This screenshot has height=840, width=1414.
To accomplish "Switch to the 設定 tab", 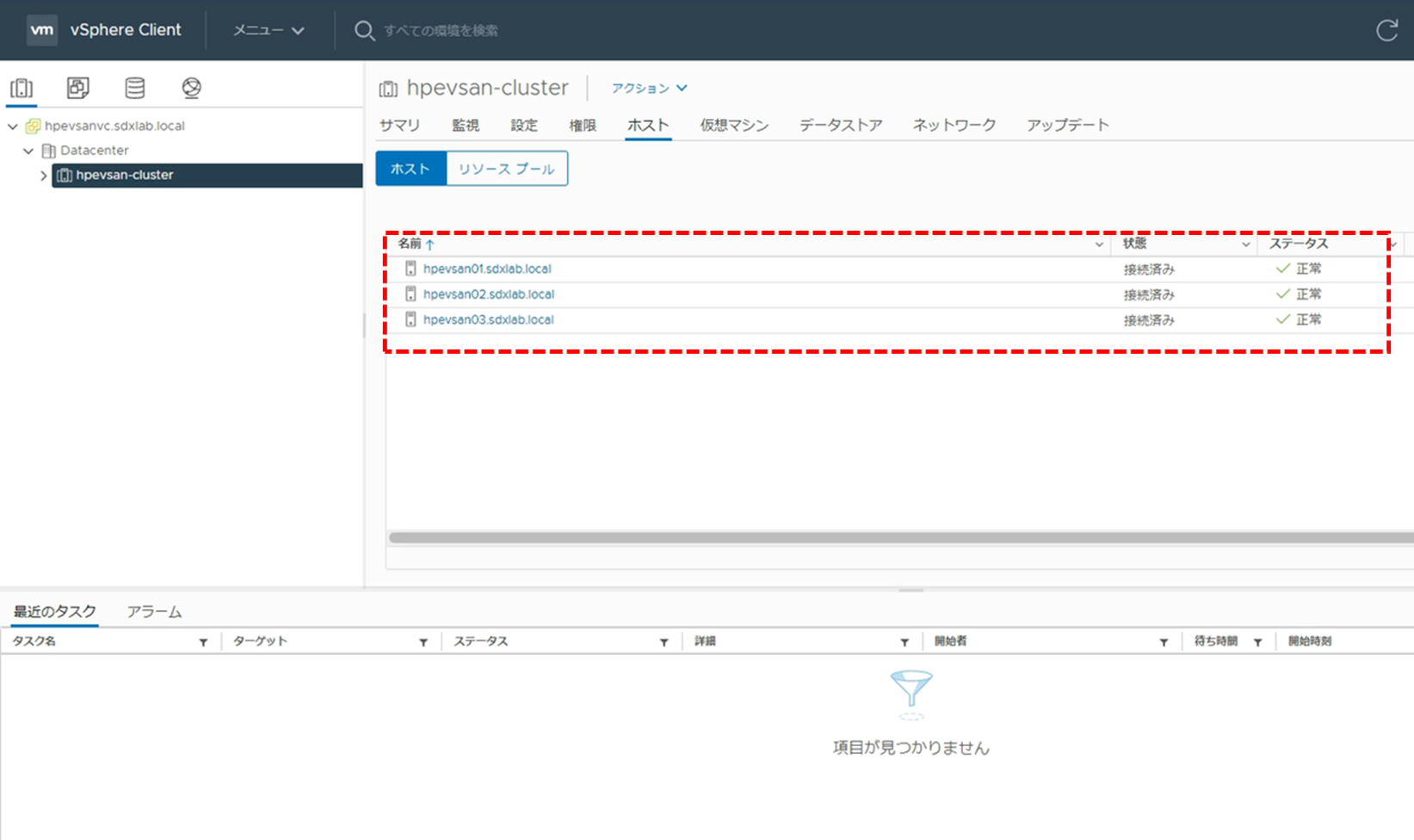I will [524, 126].
